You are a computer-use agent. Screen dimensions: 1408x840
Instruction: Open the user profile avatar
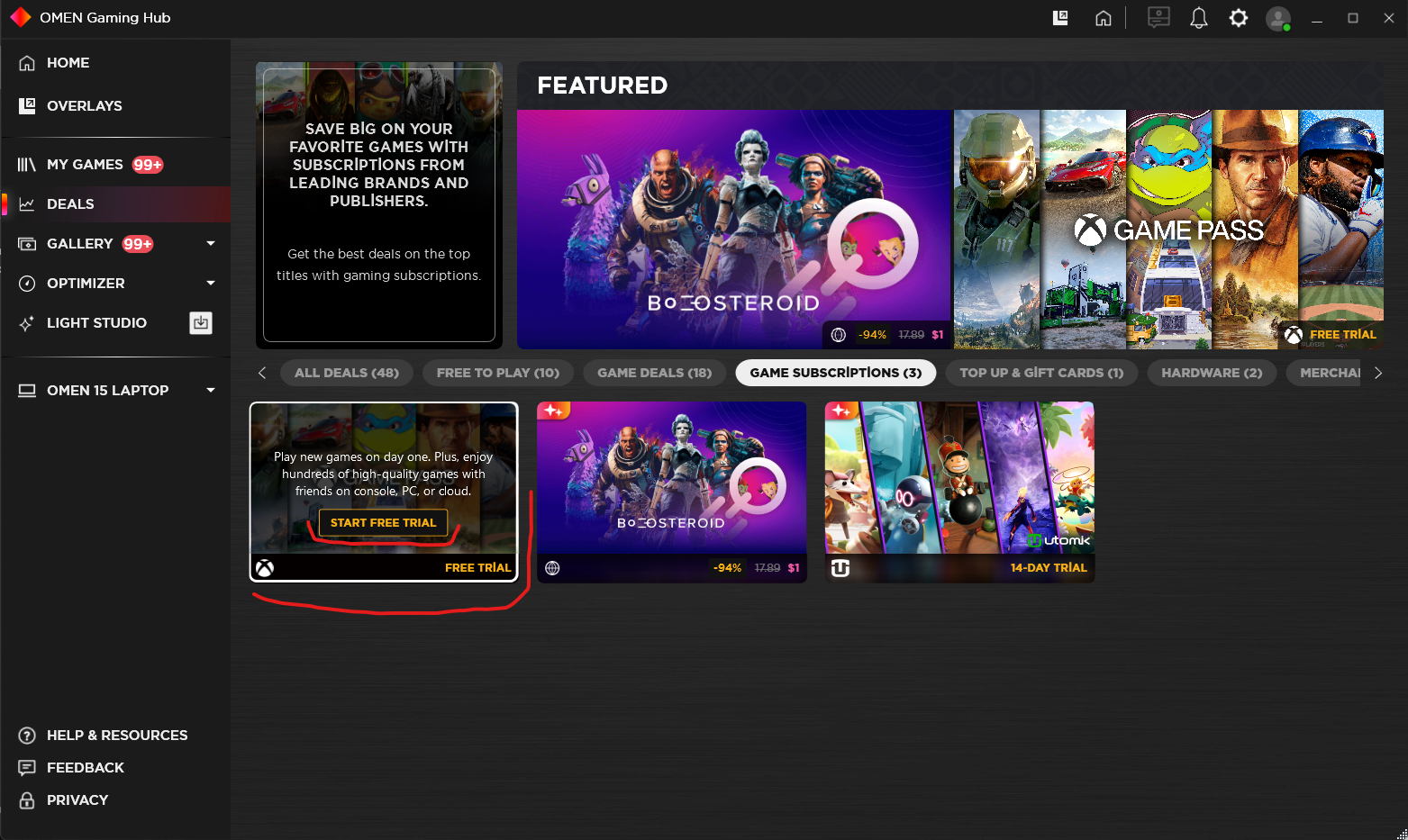1278,18
